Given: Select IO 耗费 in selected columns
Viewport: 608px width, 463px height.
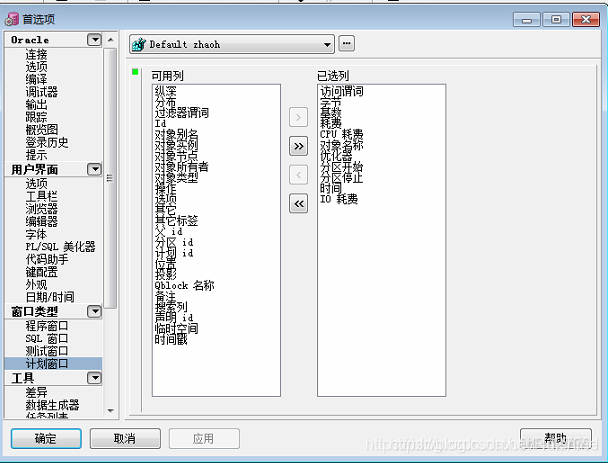Looking at the screenshot, I should tap(339, 199).
